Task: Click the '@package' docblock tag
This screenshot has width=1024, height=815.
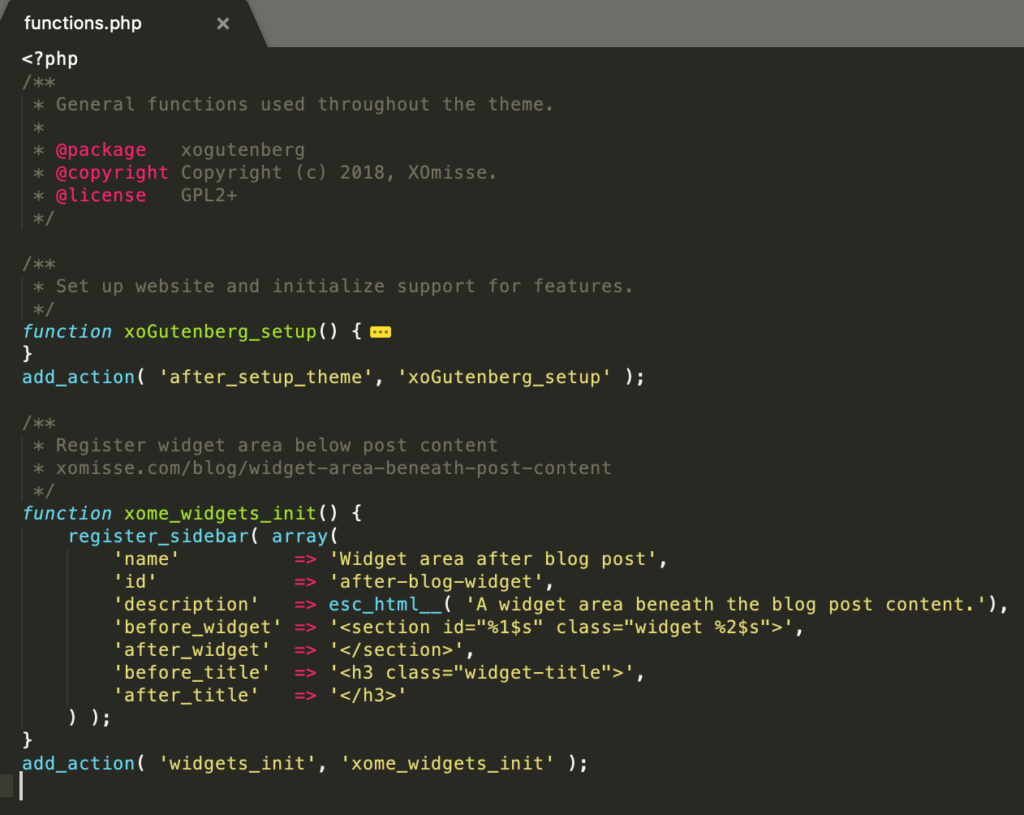Action: (x=101, y=150)
